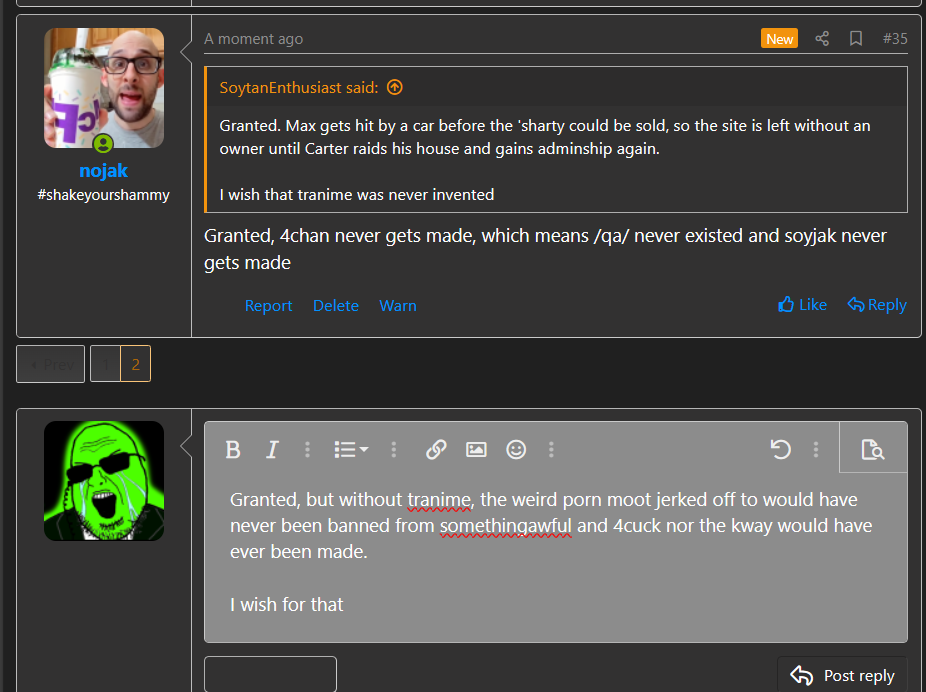Toggle the reply preview mode
Screen dimensions: 926x692
point(872,450)
